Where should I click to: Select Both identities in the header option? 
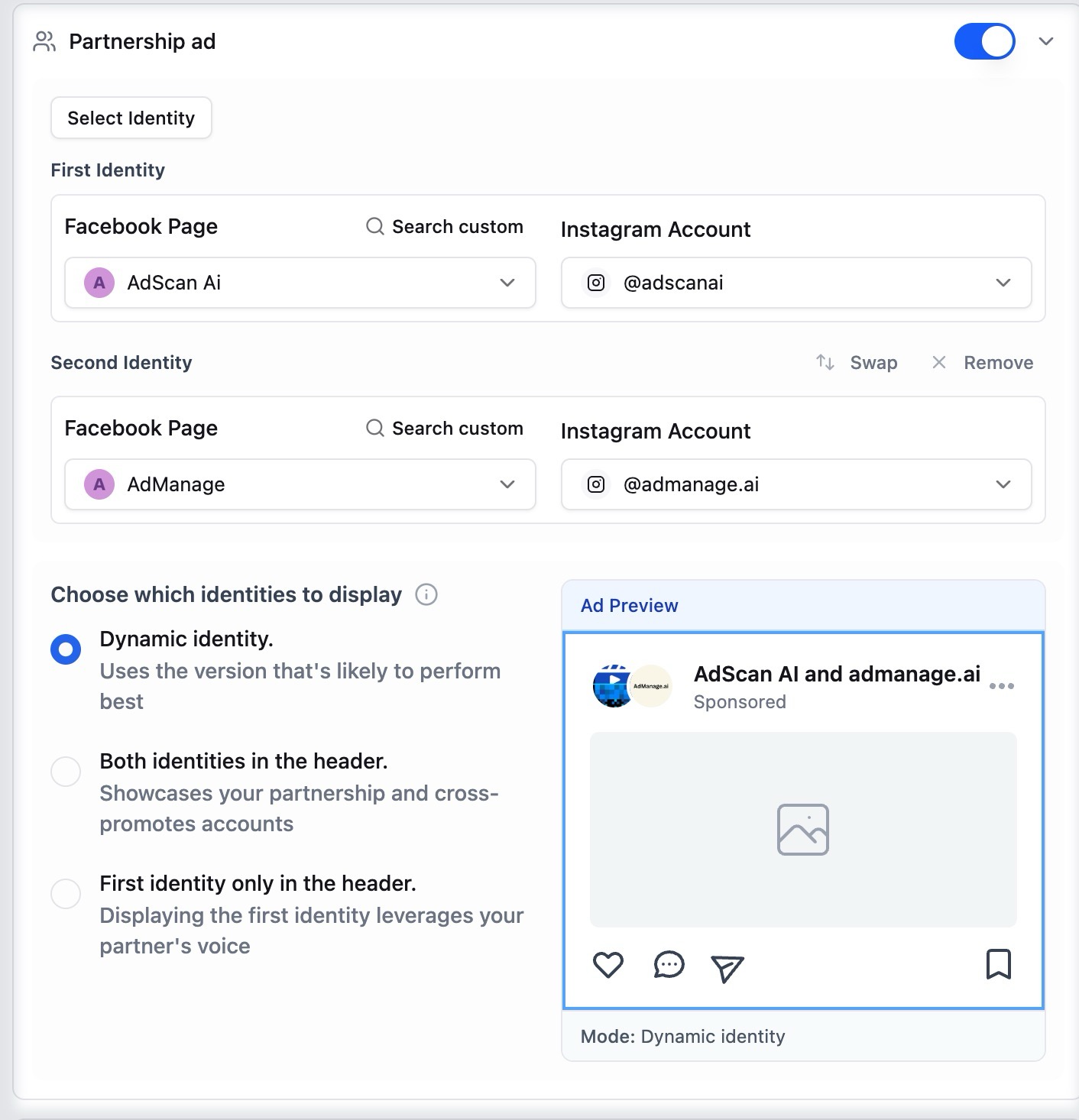[x=66, y=772]
